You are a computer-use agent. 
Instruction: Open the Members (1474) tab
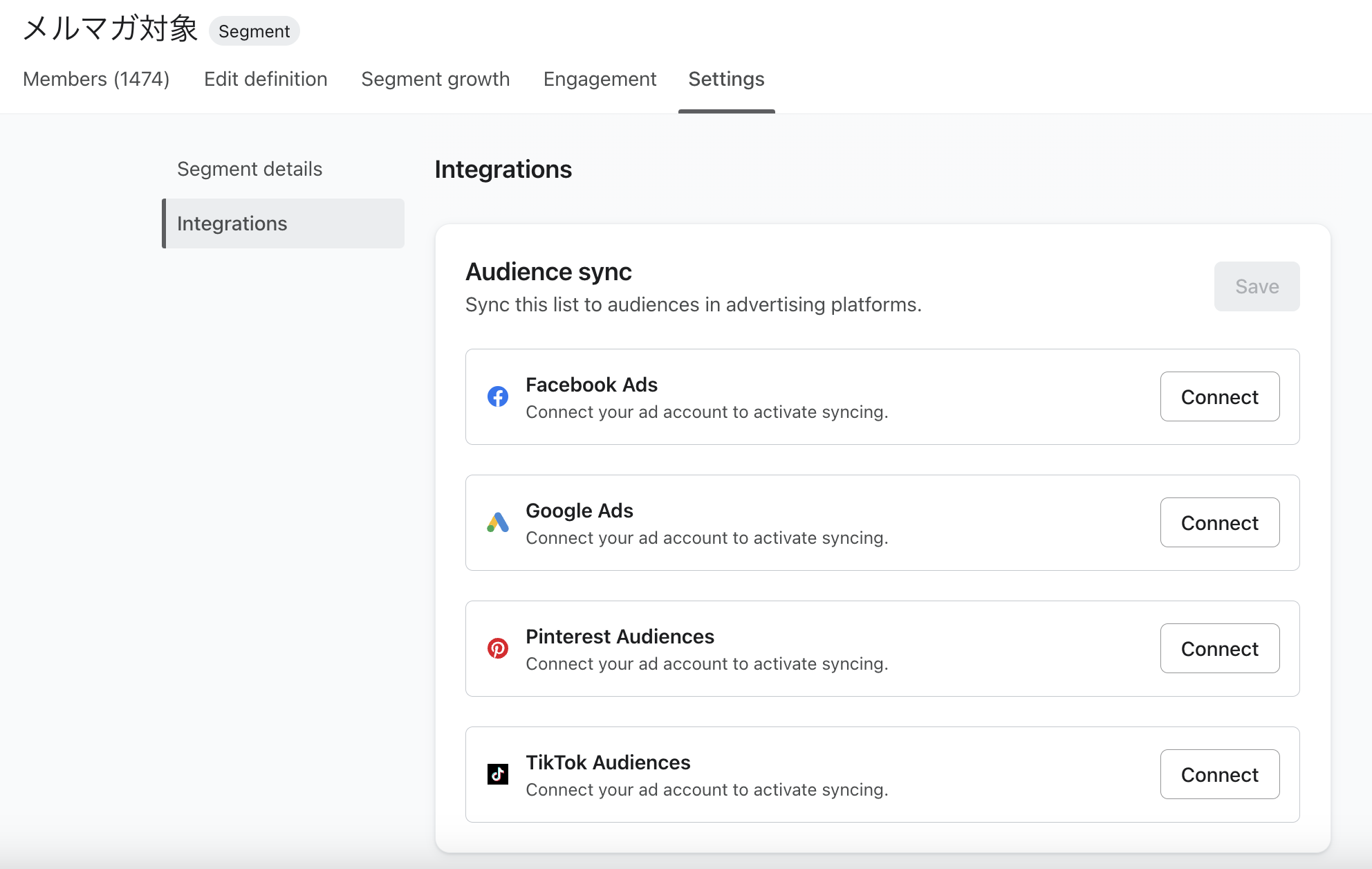(x=96, y=79)
